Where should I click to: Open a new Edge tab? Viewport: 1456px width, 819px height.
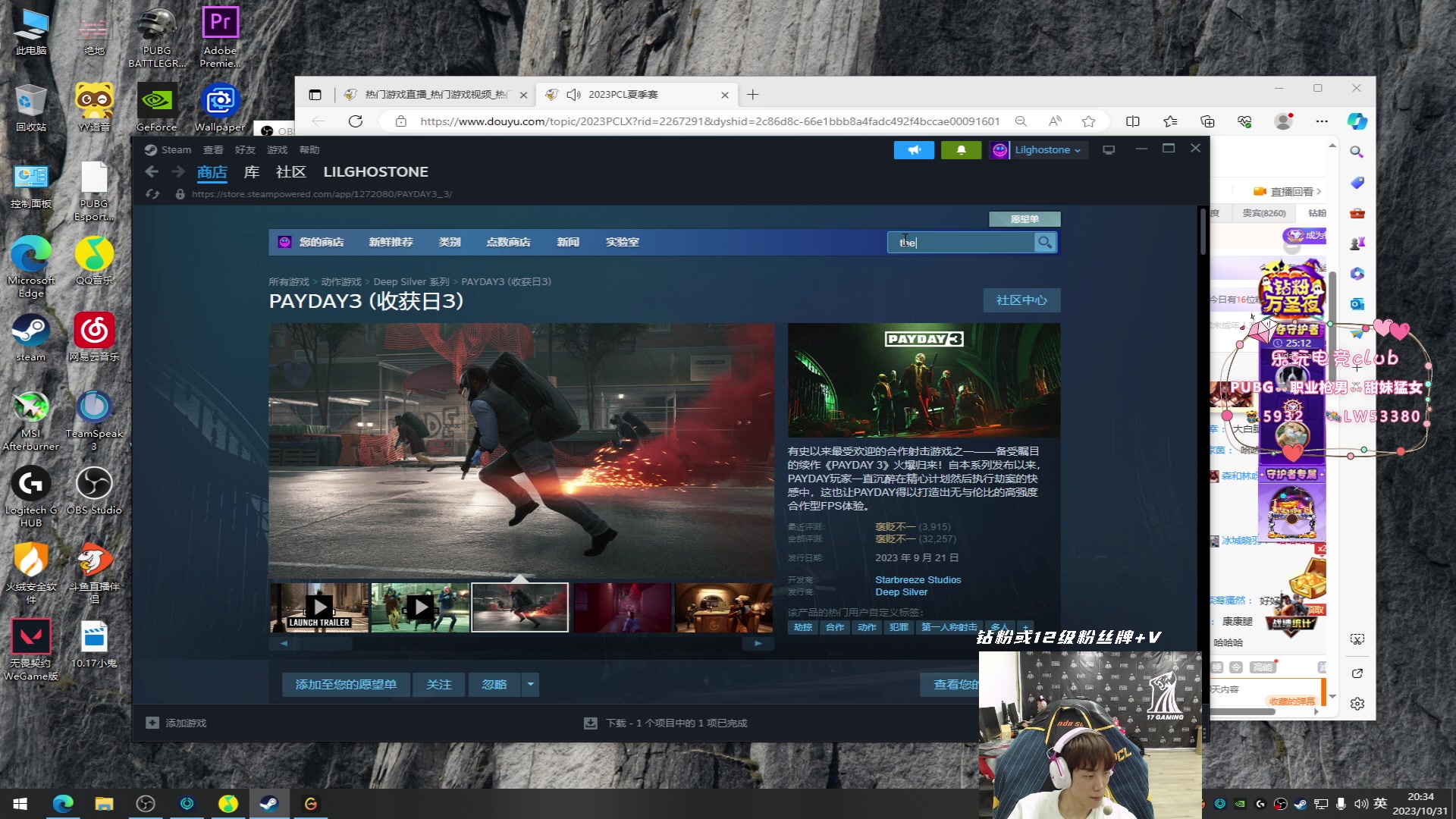752,95
